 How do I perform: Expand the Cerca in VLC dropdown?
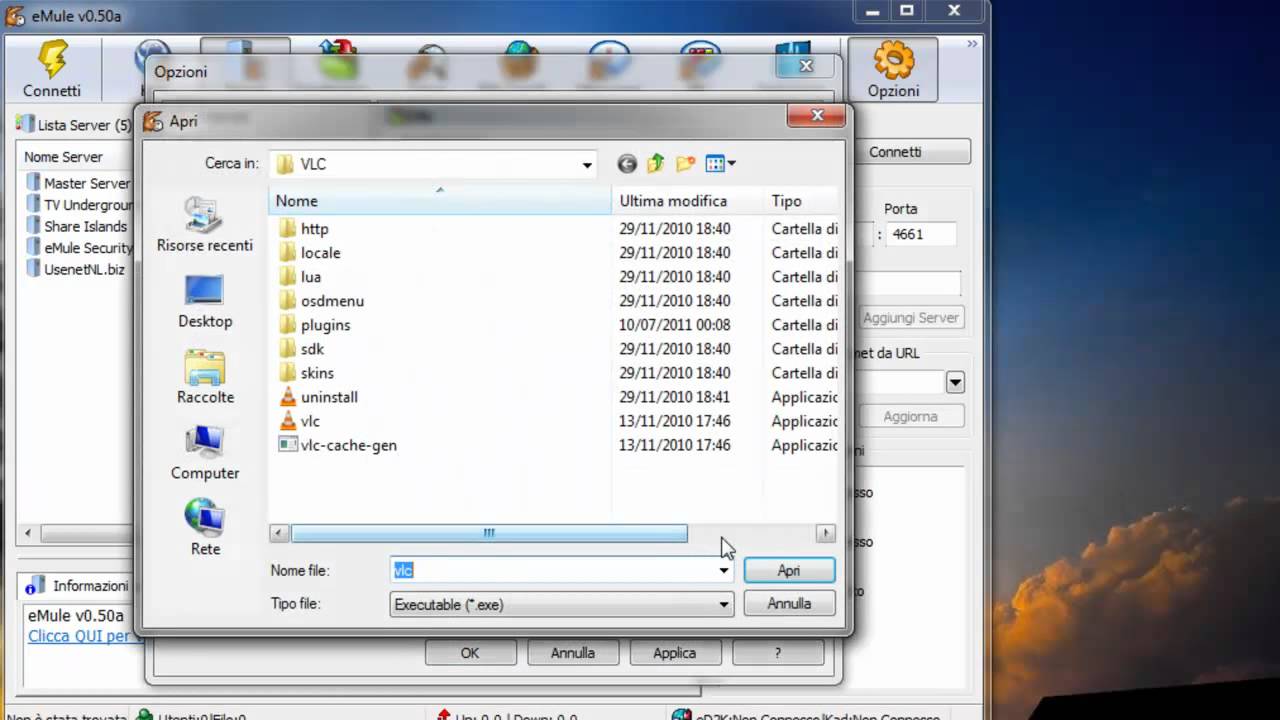[587, 164]
